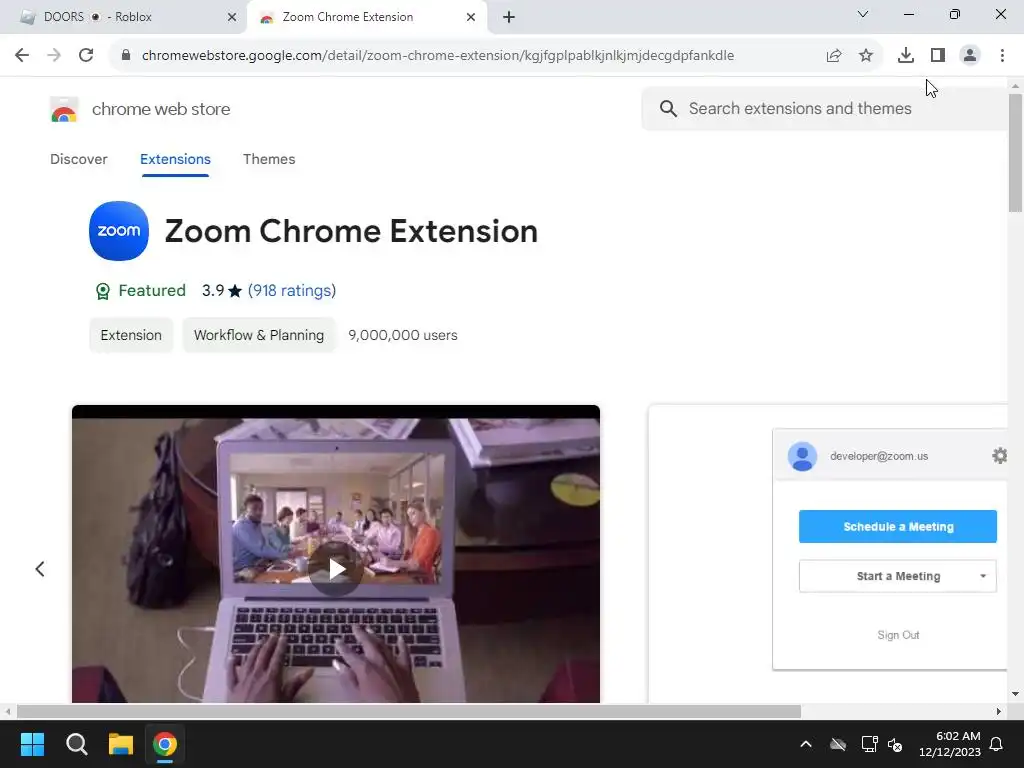The image size is (1024, 768).
Task: Click the scroll down arrow
Action: [x=1015, y=694]
